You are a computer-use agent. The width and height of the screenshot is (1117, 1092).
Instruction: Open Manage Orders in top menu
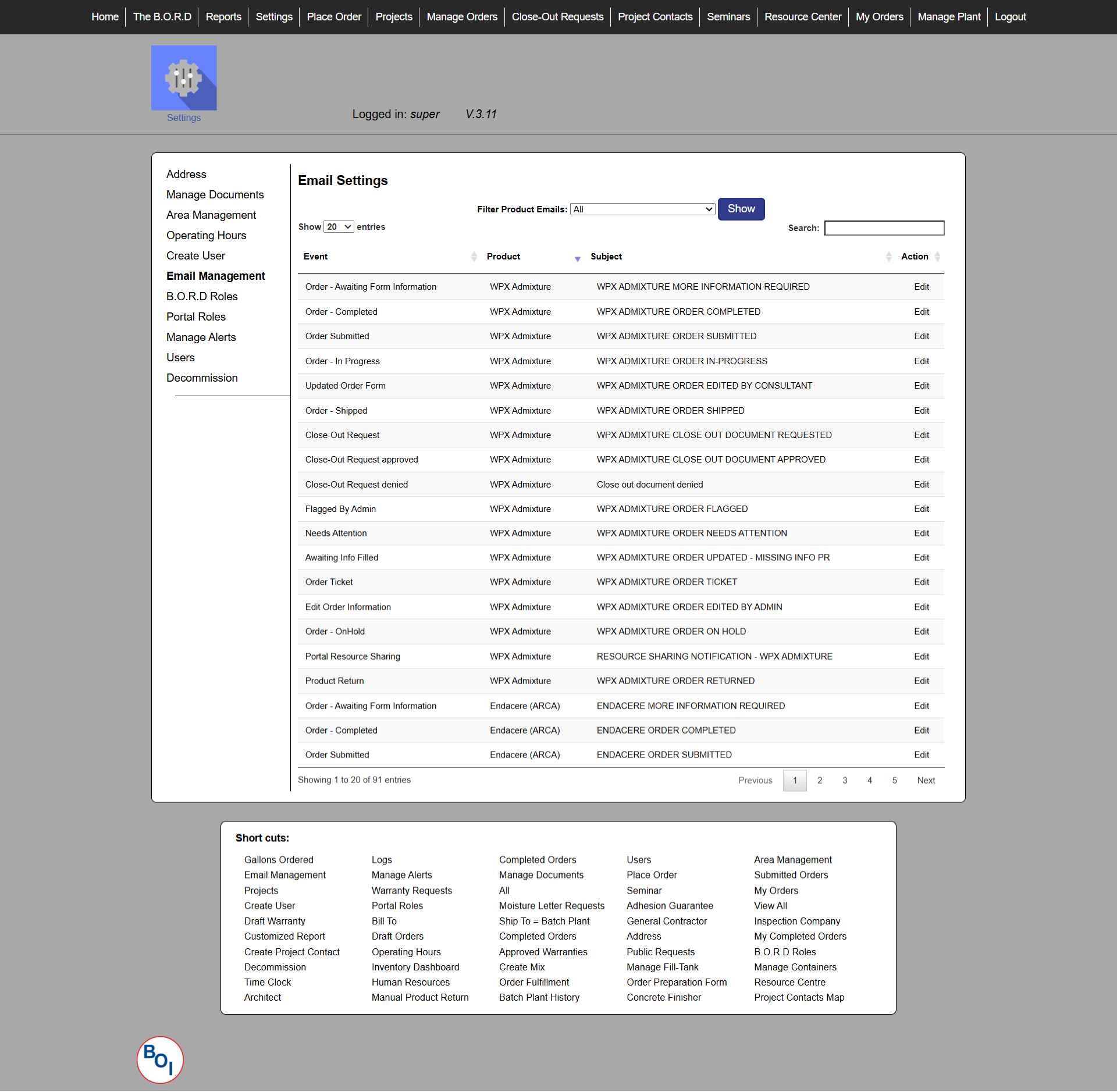[462, 17]
